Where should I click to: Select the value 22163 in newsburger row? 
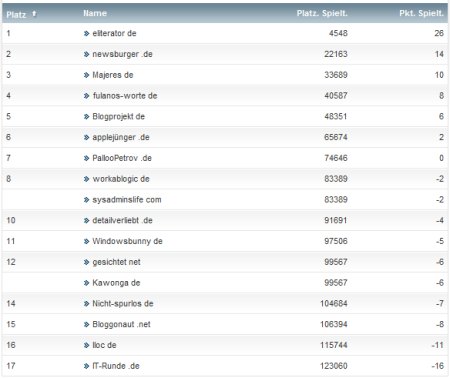[336, 54]
